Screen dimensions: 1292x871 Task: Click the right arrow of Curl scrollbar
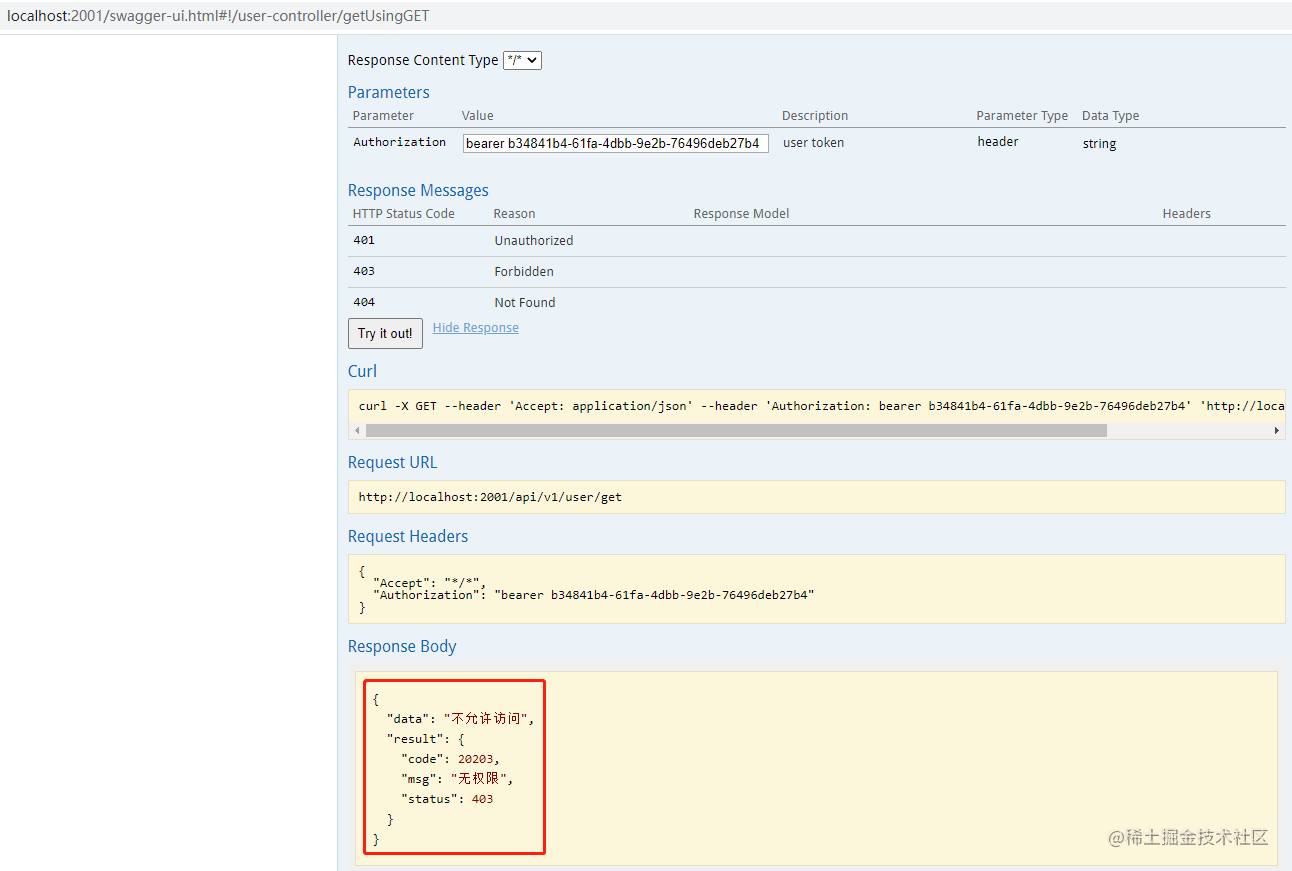(1276, 430)
